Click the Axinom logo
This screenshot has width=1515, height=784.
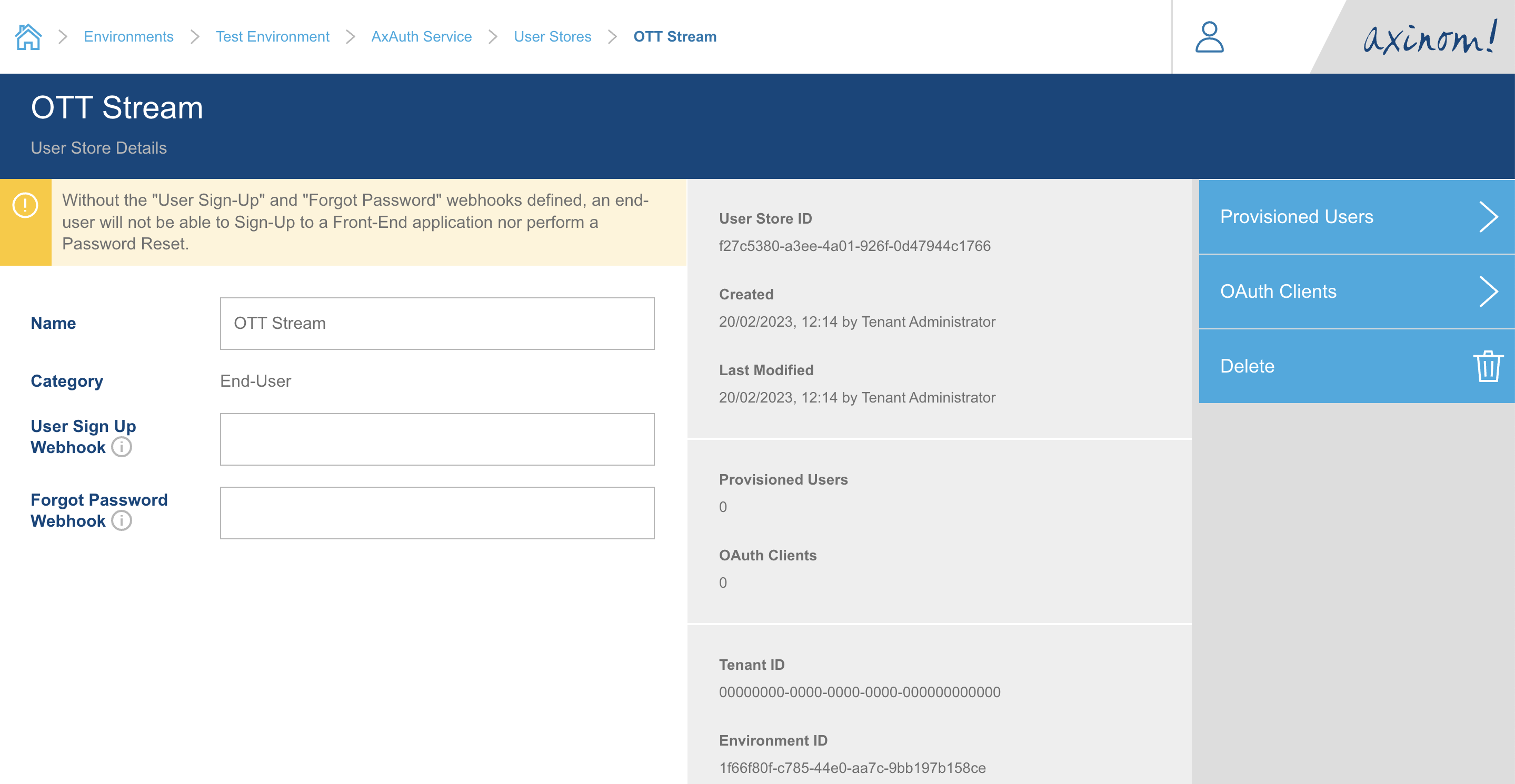[x=1428, y=37]
